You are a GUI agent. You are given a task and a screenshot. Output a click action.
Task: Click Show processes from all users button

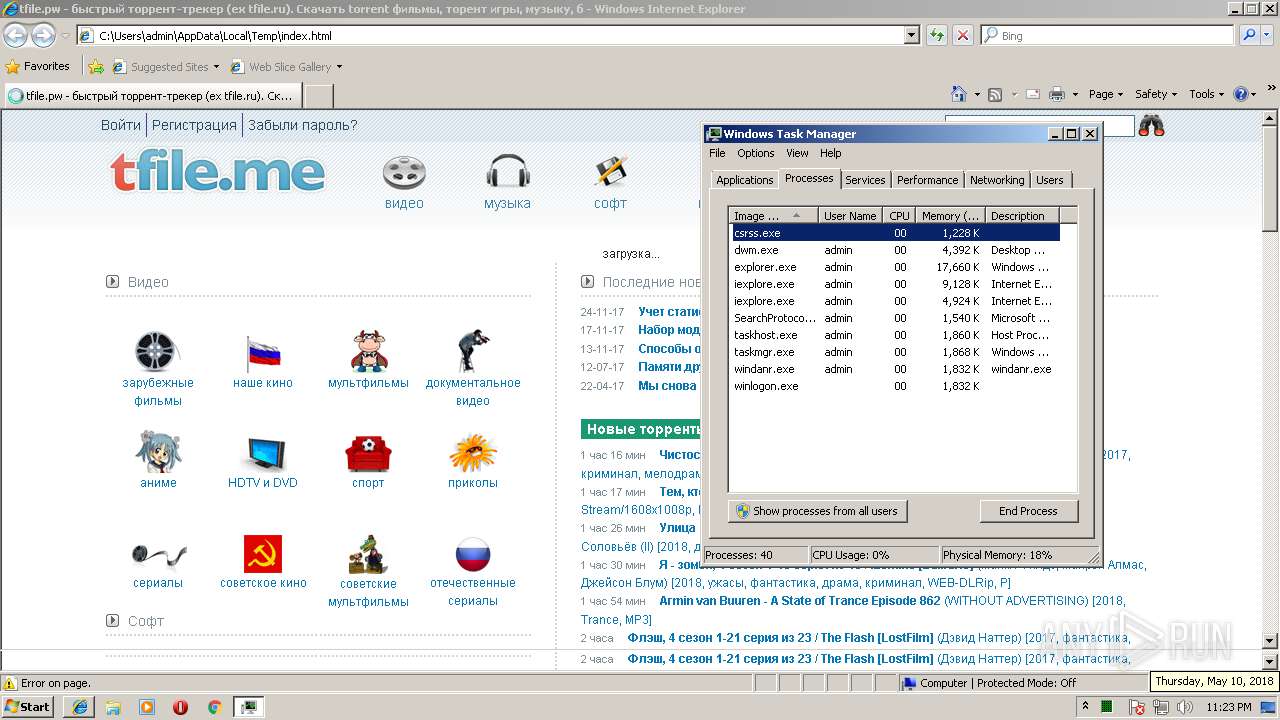point(818,511)
